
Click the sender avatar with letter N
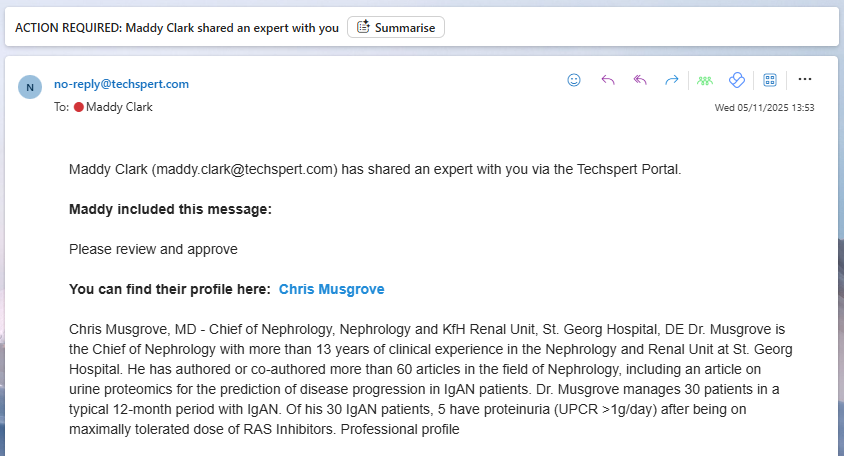point(30,87)
